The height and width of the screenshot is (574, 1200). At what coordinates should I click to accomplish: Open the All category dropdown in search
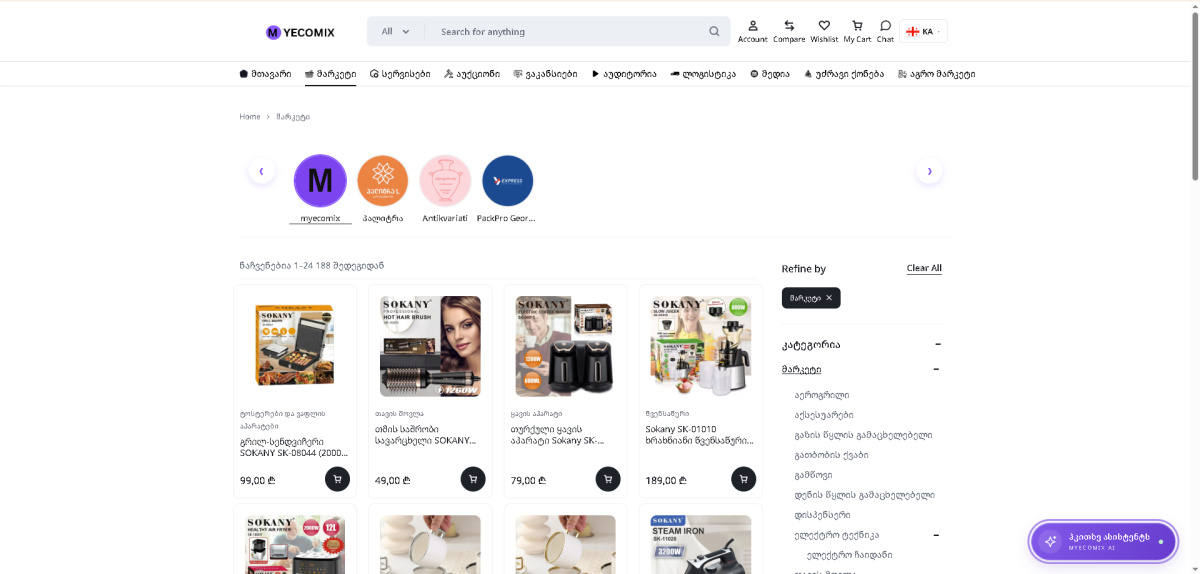[395, 31]
